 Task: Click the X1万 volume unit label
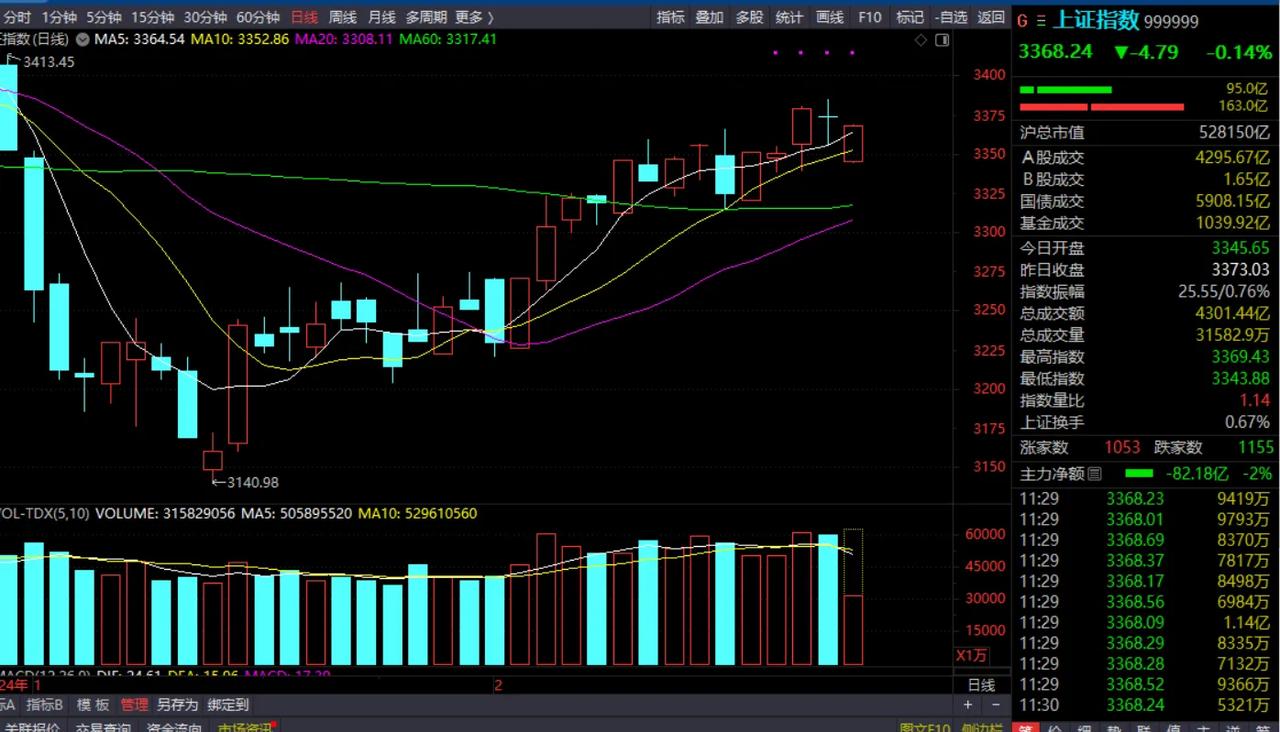[x=972, y=655]
